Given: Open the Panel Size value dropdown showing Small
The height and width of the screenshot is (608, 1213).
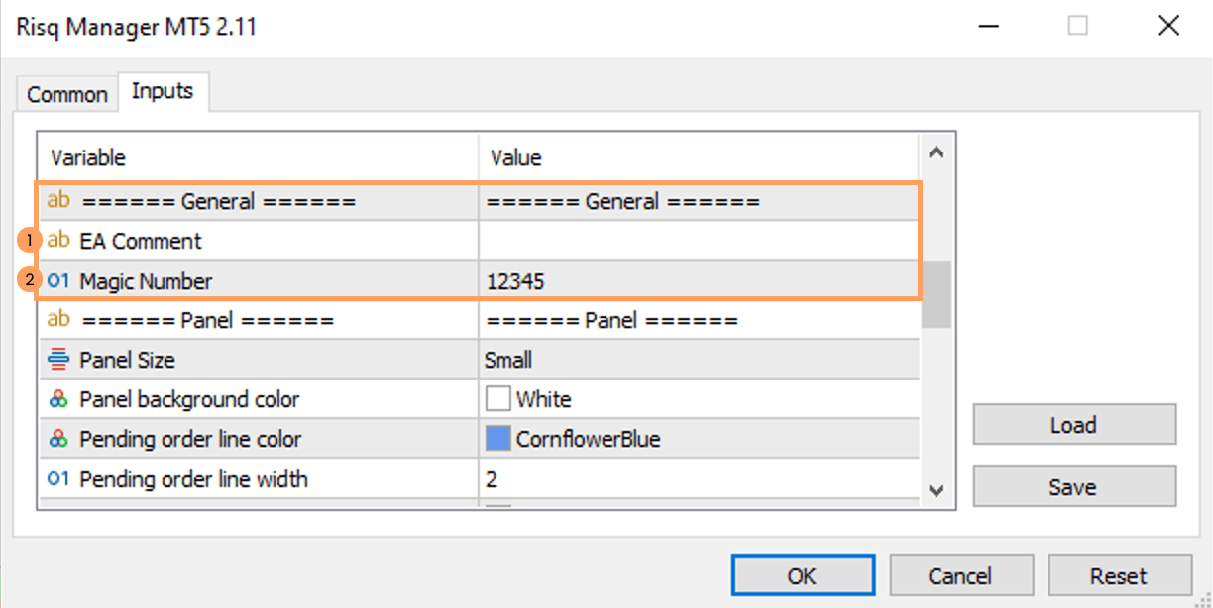Looking at the screenshot, I should point(698,360).
